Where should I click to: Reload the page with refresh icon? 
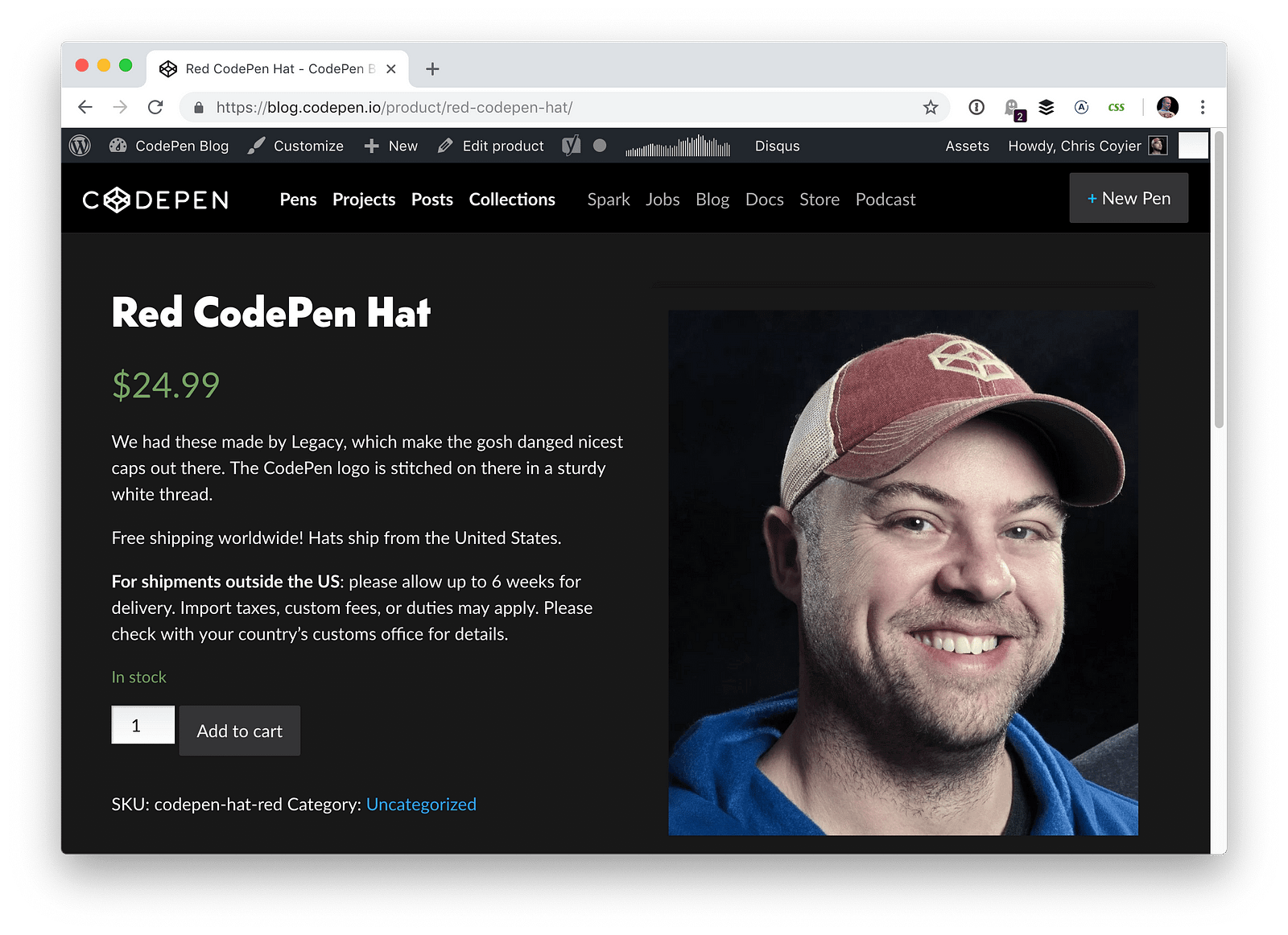(155, 107)
